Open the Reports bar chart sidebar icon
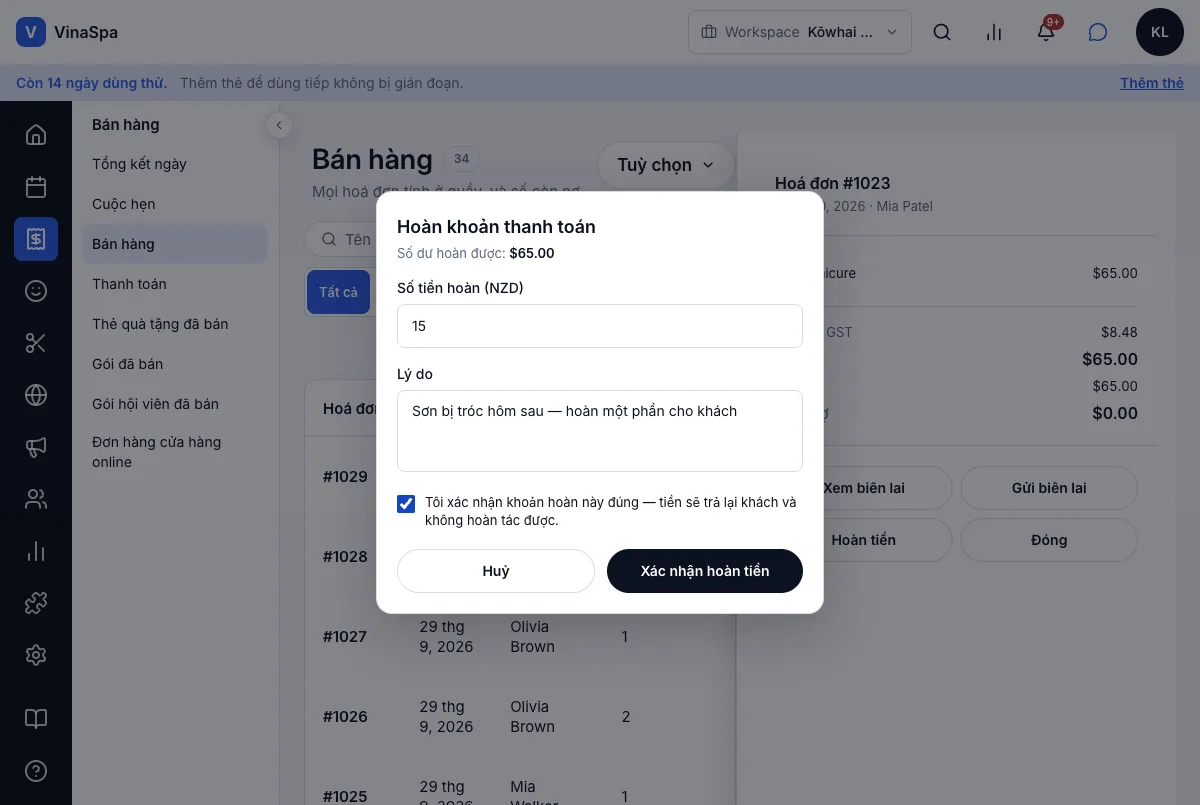Image resolution: width=1200 pixels, height=805 pixels. [36, 551]
